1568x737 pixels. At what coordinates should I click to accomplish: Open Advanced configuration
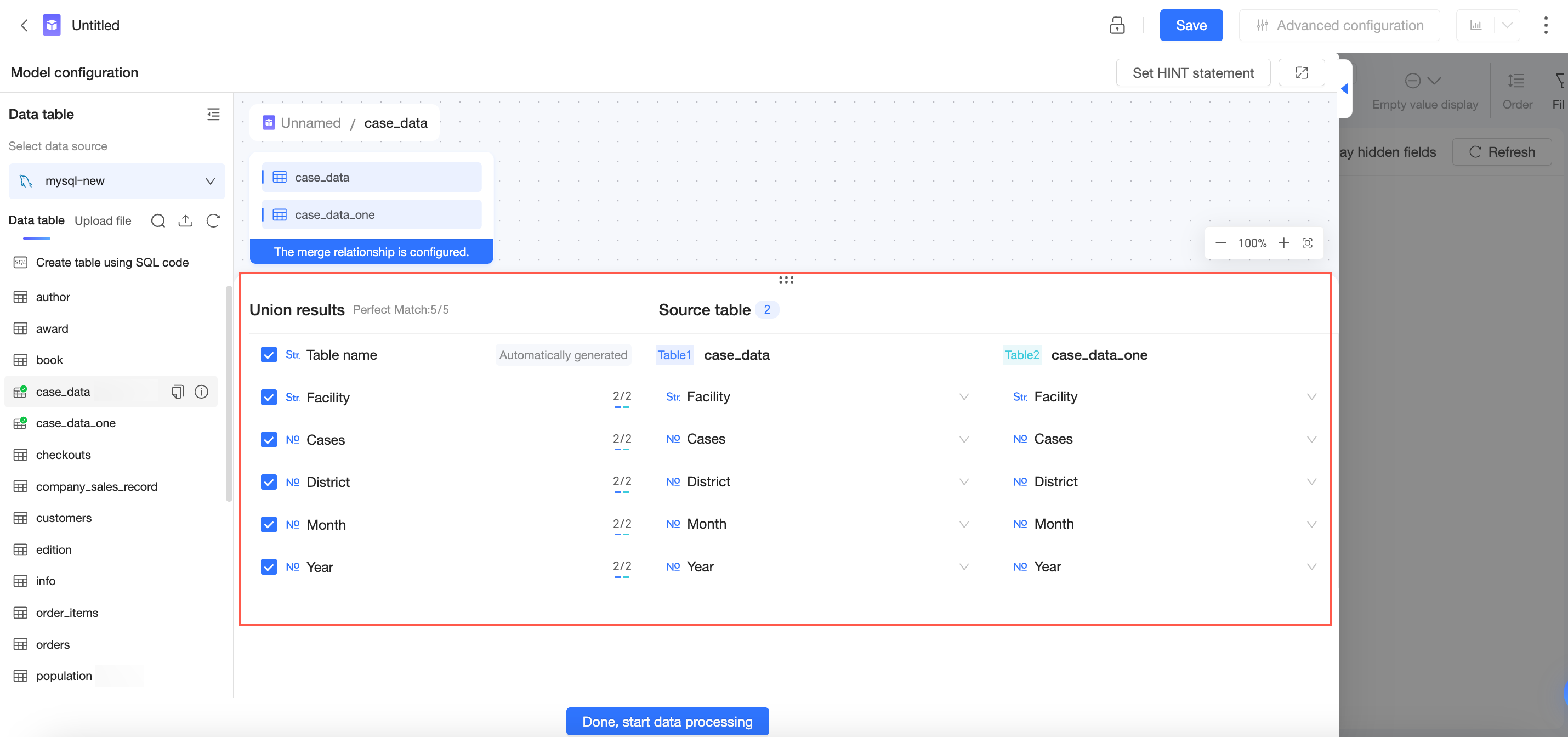1339,25
